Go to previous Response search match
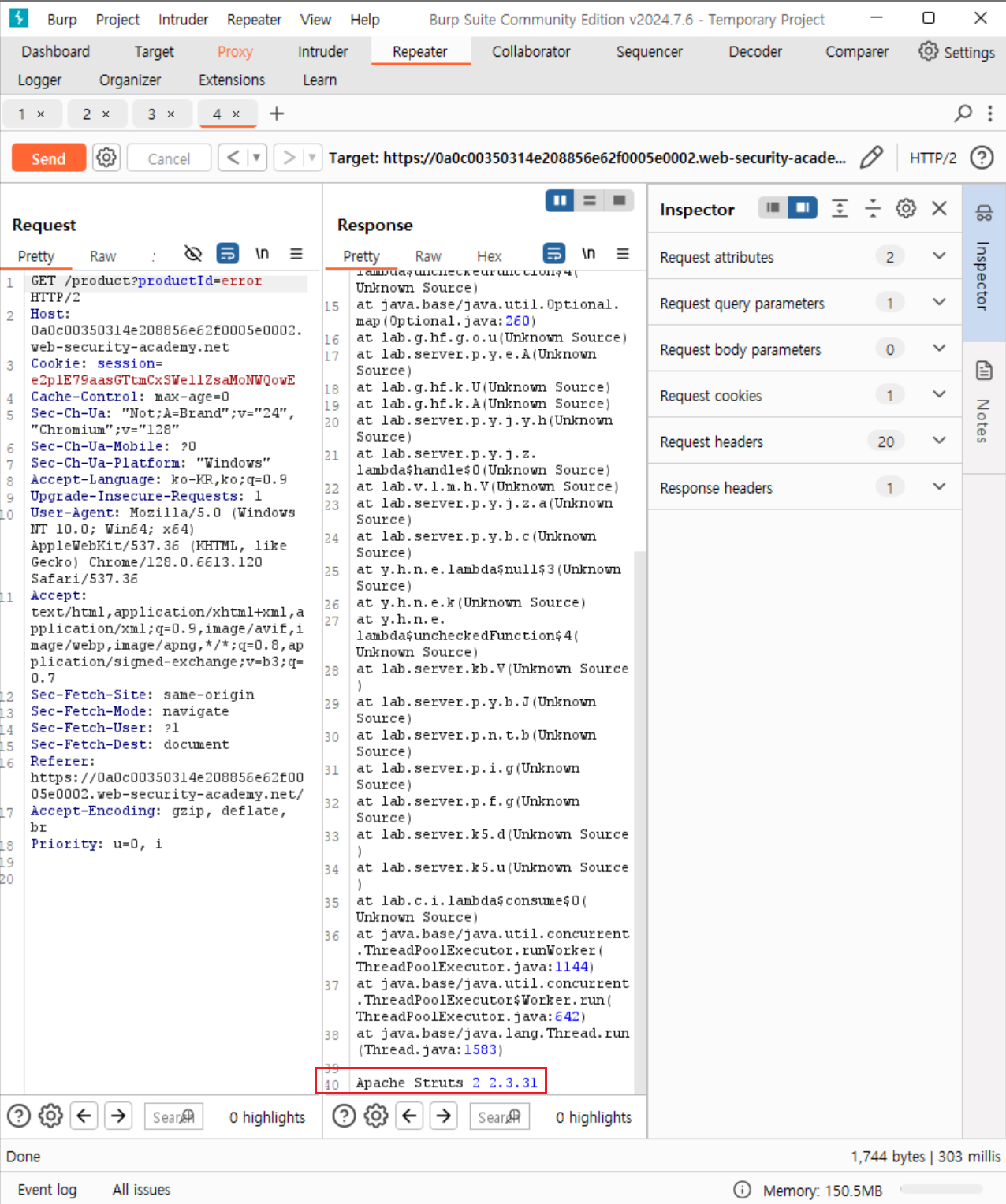The image size is (1006, 1204). [410, 1116]
